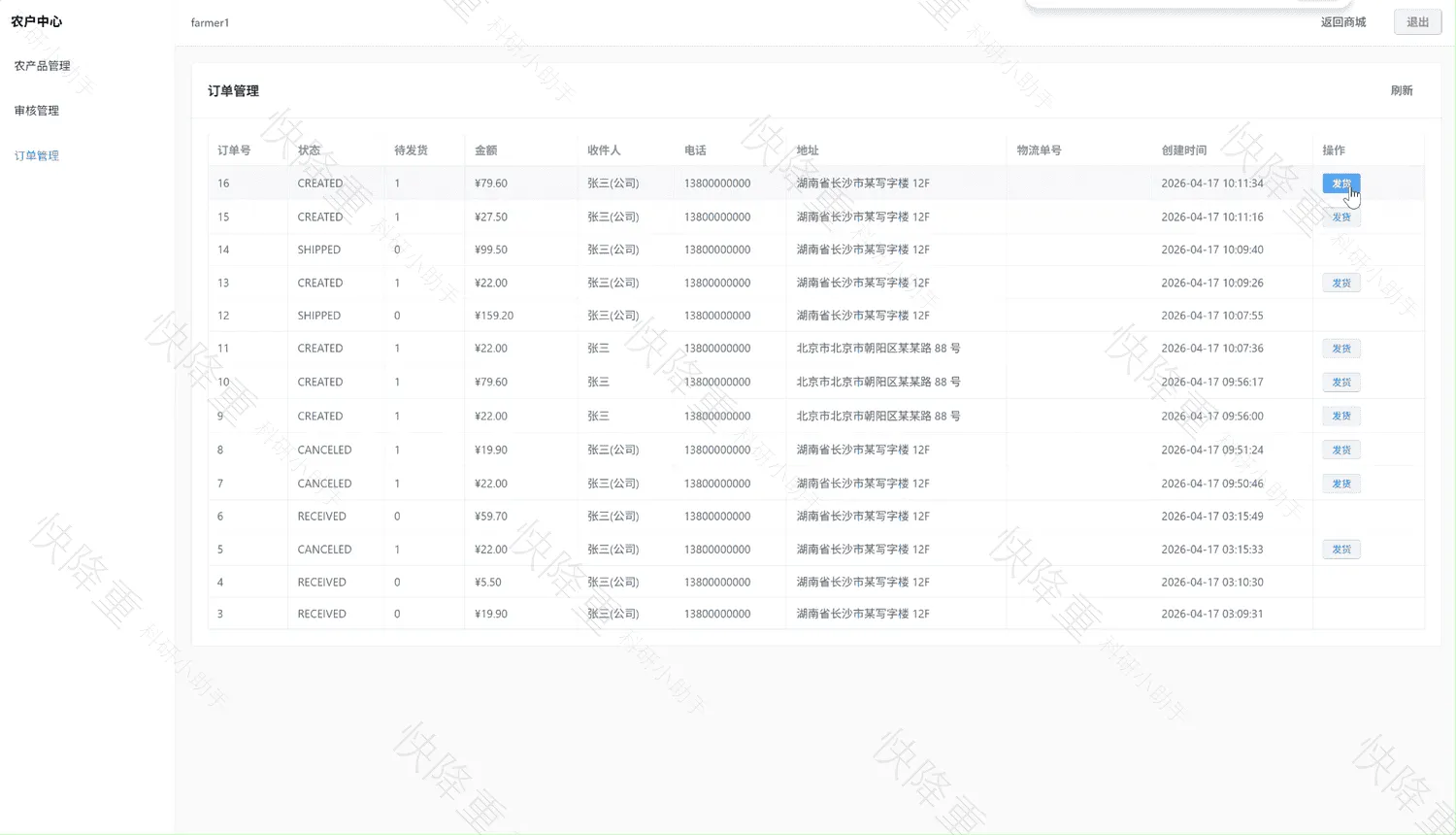Open 农产品管理 in the sidebar
Screen dimensions: 1456x835
point(43,66)
